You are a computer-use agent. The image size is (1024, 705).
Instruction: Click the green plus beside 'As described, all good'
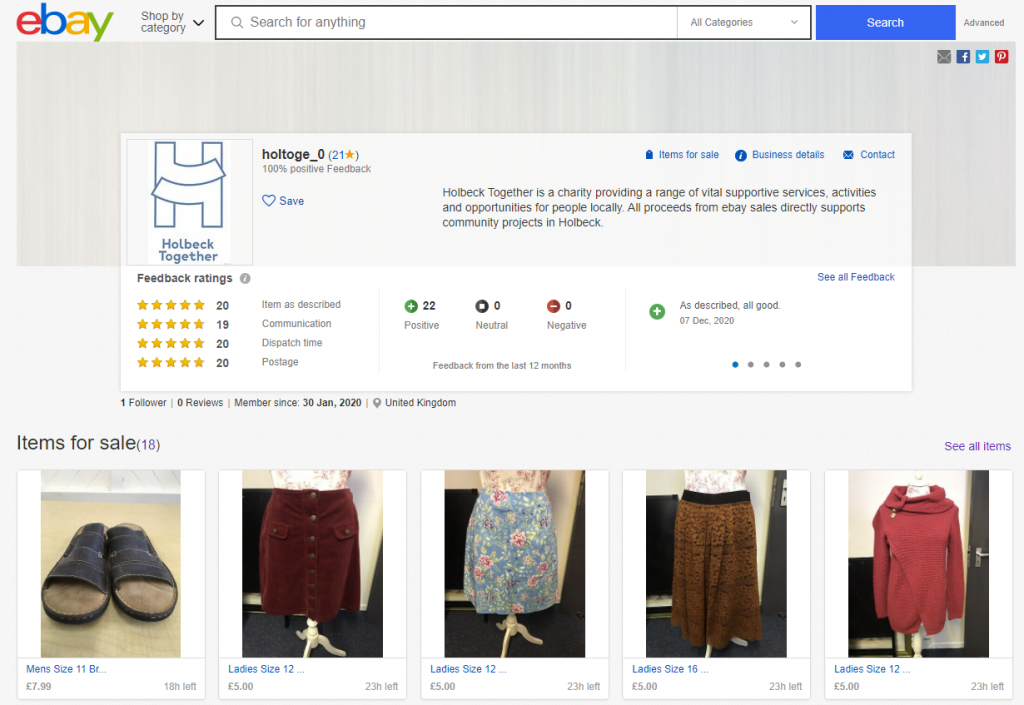tap(657, 312)
